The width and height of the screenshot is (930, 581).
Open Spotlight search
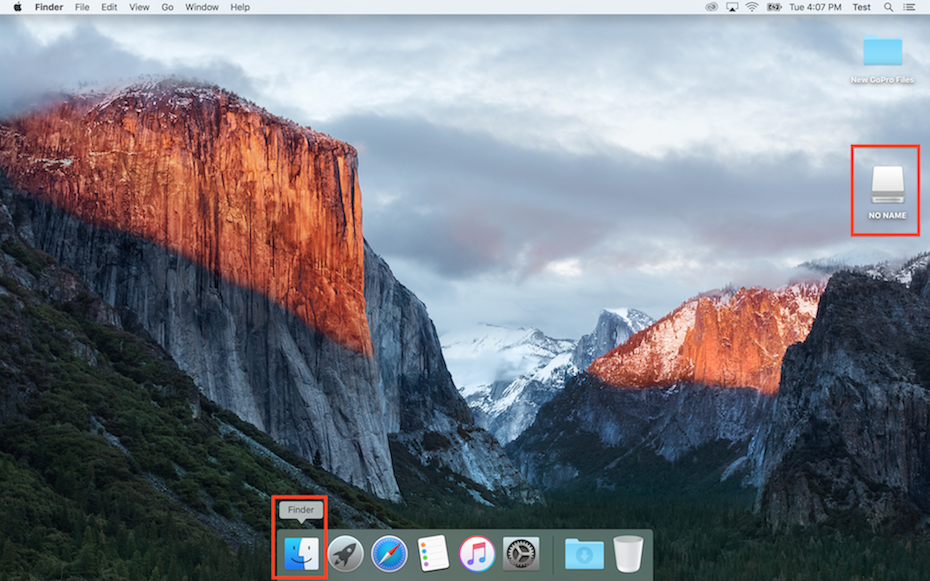pyautogui.click(x=889, y=7)
